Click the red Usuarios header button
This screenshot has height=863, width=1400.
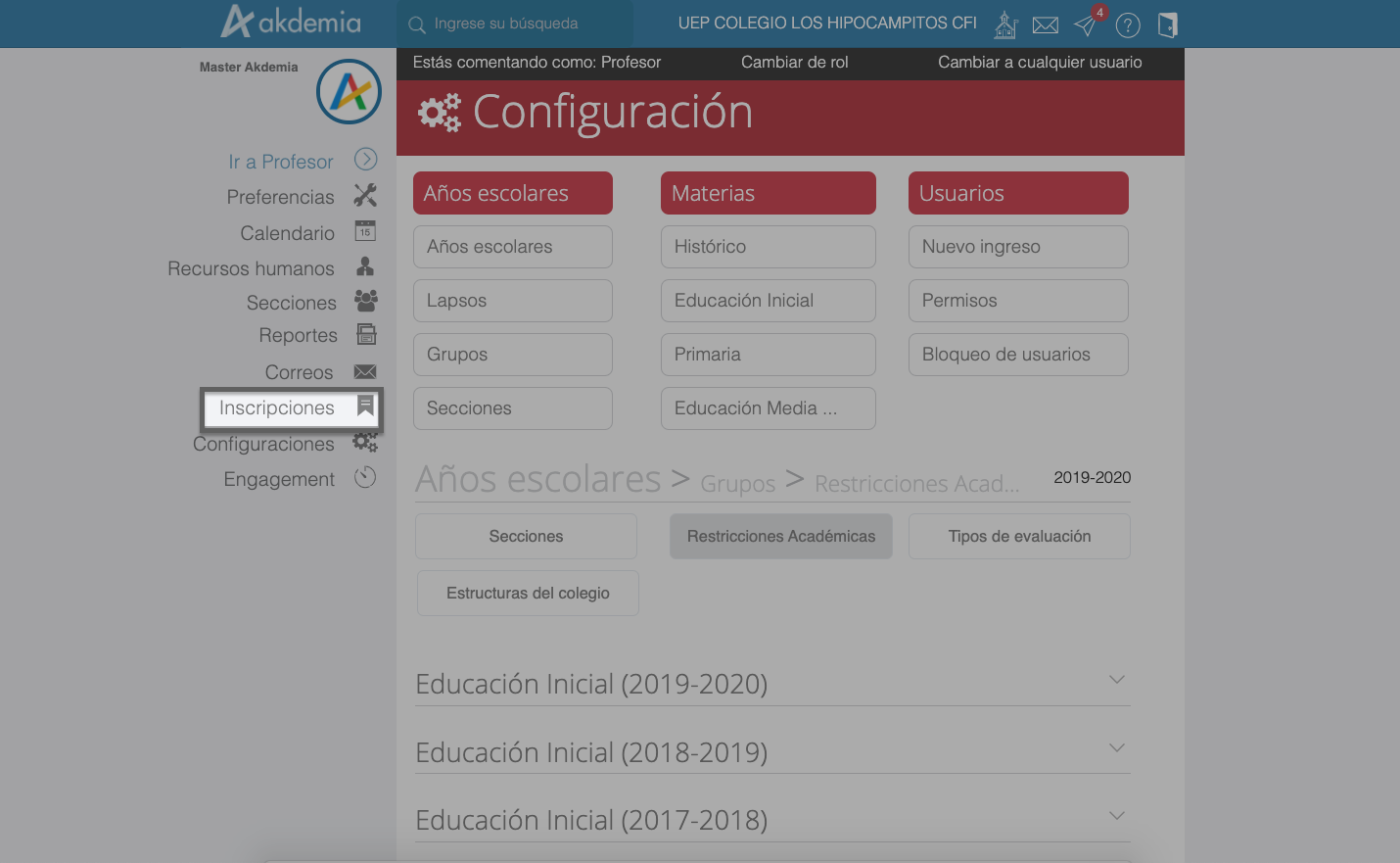pyautogui.click(x=1018, y=193)
